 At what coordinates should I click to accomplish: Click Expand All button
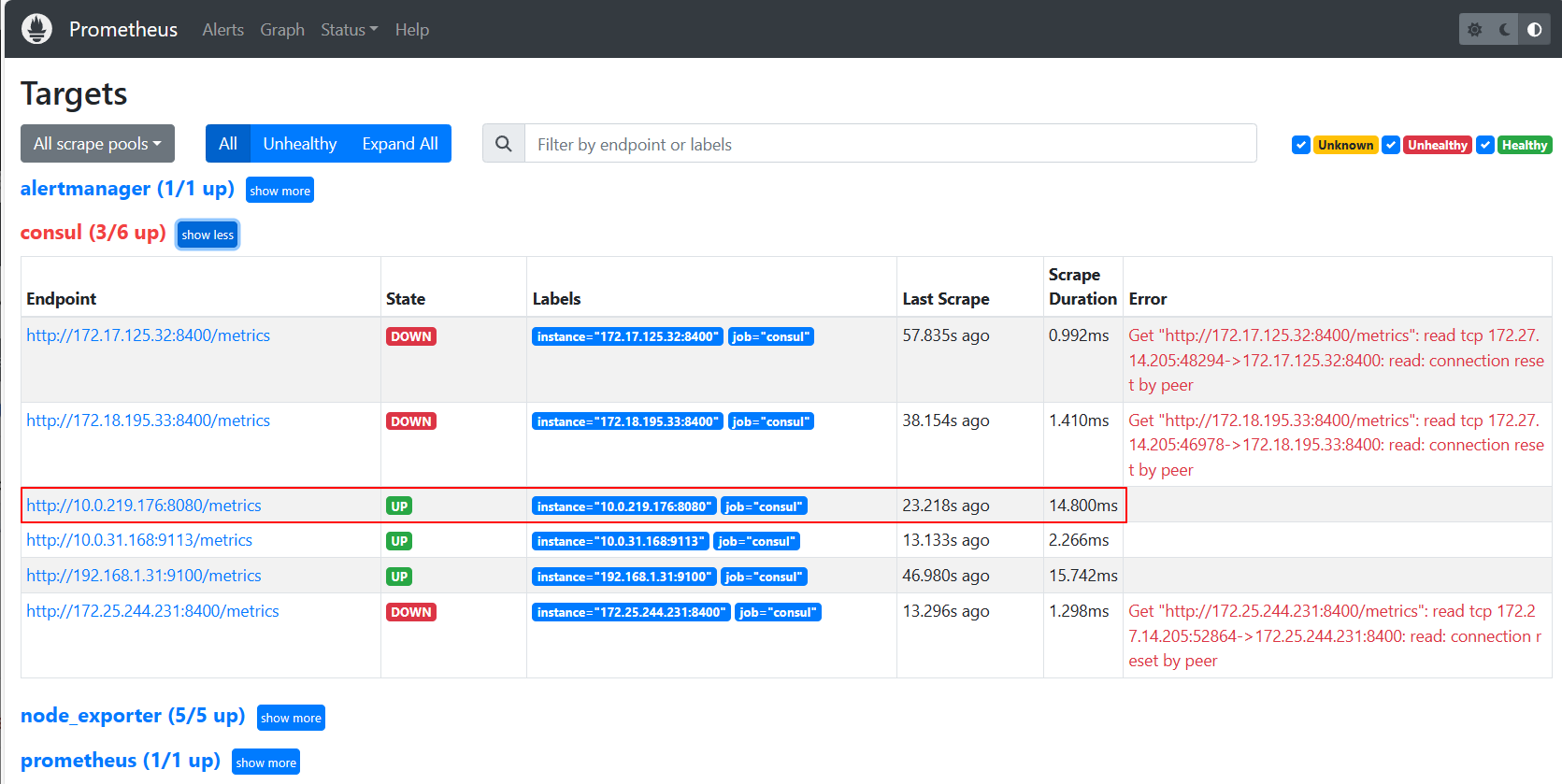click(400, 143)
